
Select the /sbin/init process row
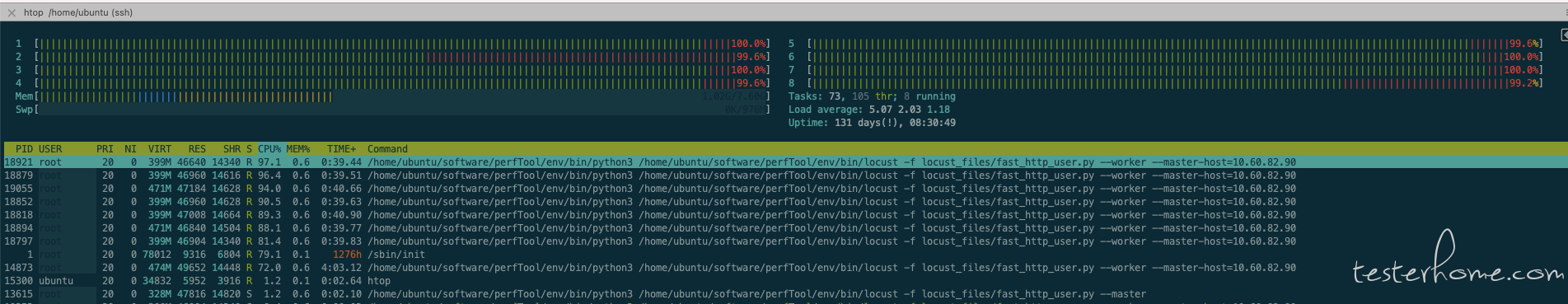[784, 255]
